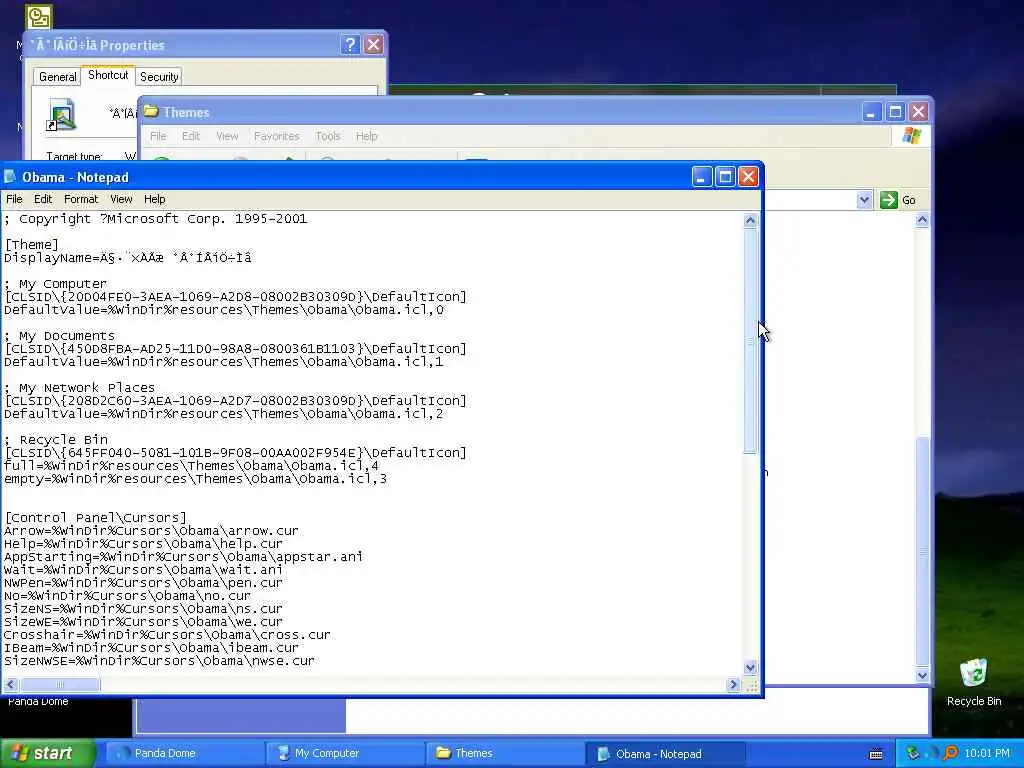Click the yellow desktop icon at top left
1024x768 pixels.
click(39, 17)
